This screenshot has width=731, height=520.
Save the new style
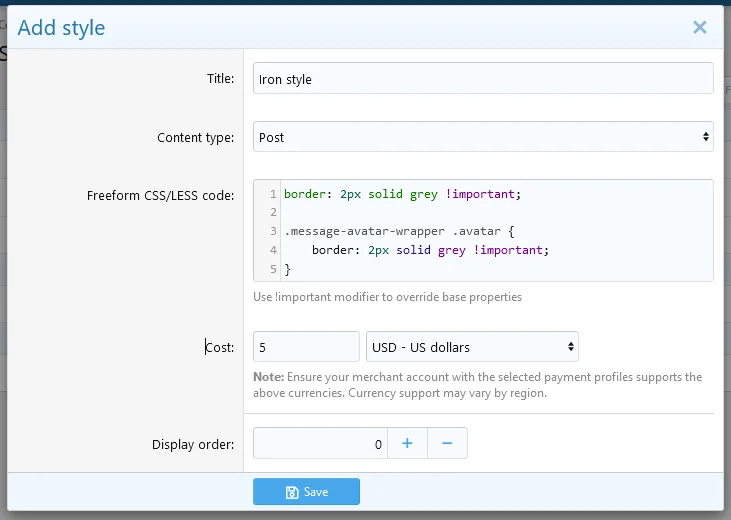[x=306, y=492]
